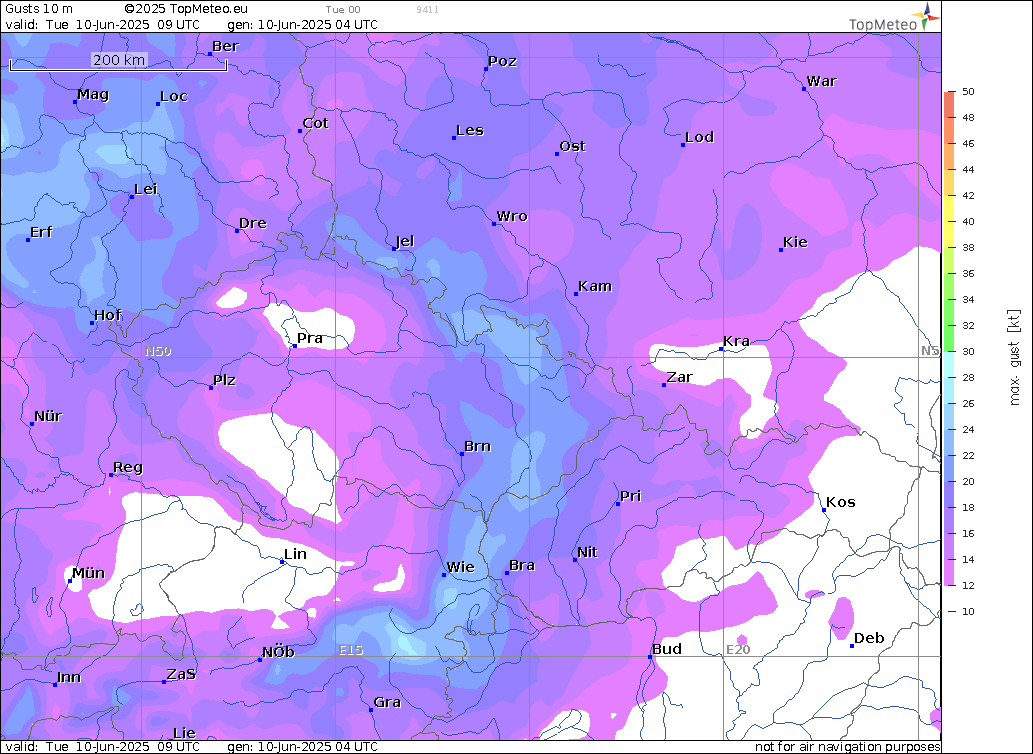Click the 20 kt legend value
Screen dimensions: 1033x754
click(968, 481)
